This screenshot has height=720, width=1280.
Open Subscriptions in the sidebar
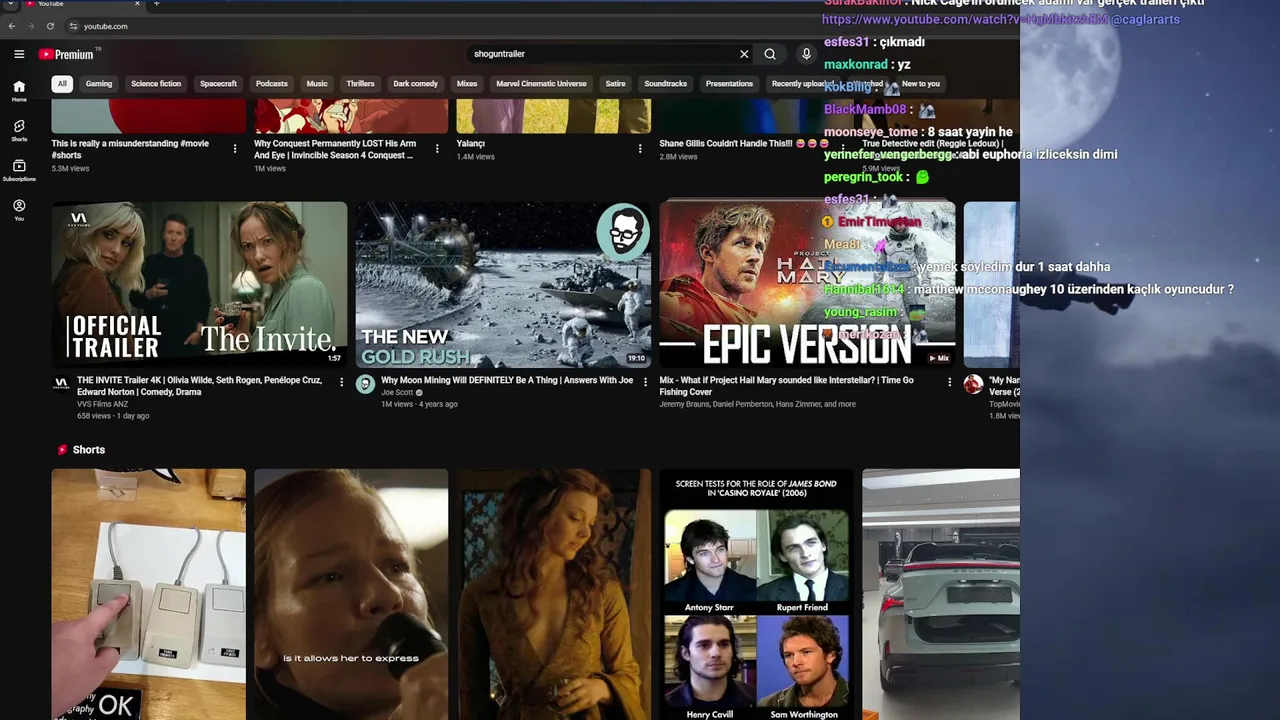[x=19, y=170]
